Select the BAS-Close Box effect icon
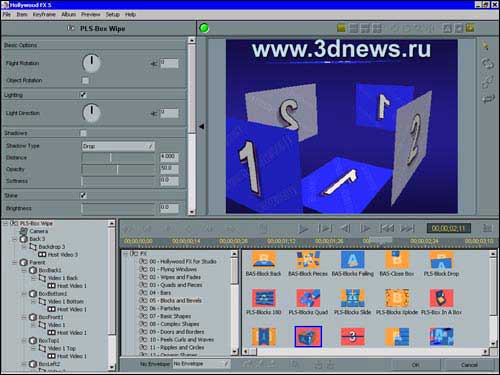500x375 pixels. pyautogui.click(x=397, y=260)
